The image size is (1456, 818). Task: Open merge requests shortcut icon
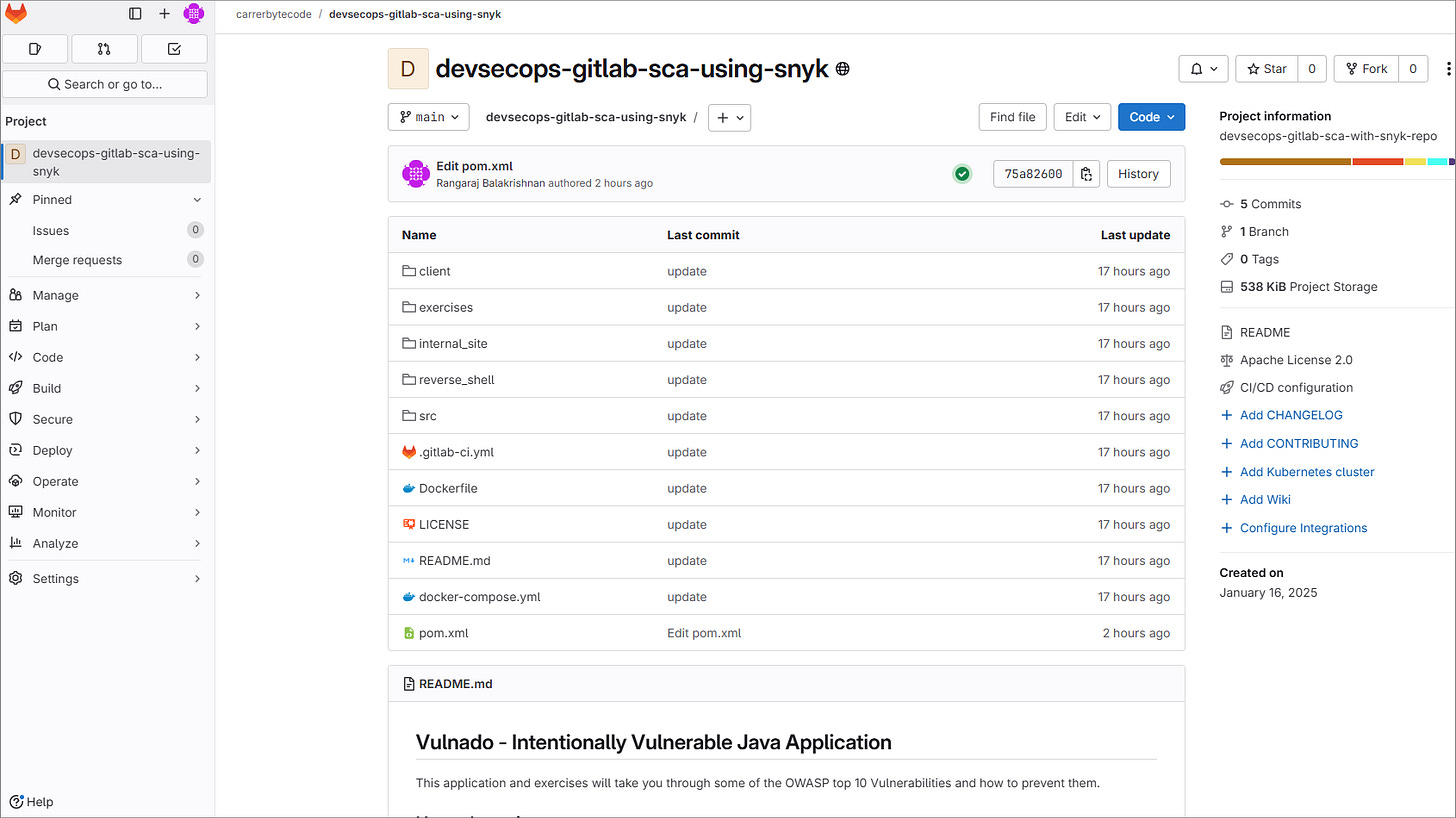pyautogui.click(x=104, y=48)
